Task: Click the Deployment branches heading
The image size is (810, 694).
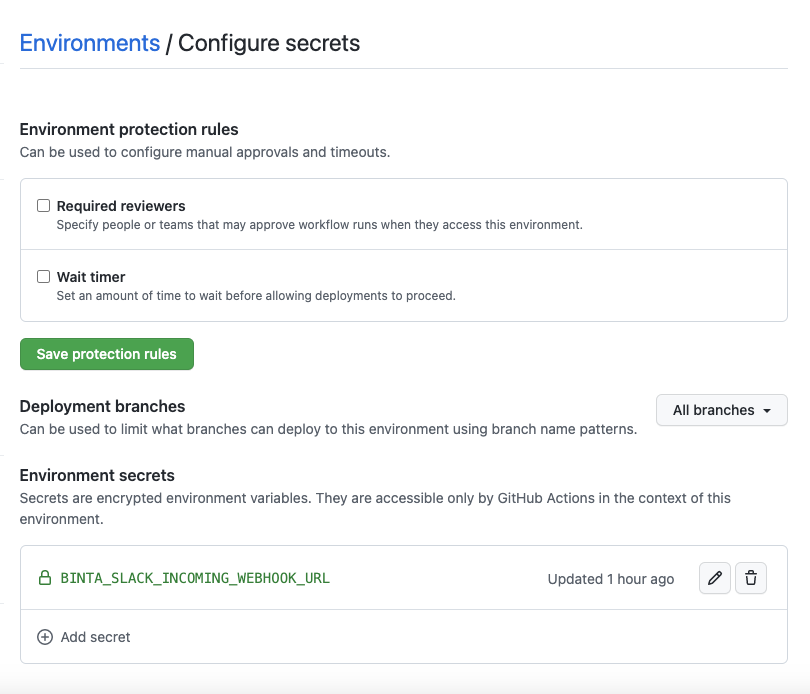Action: 102,406
